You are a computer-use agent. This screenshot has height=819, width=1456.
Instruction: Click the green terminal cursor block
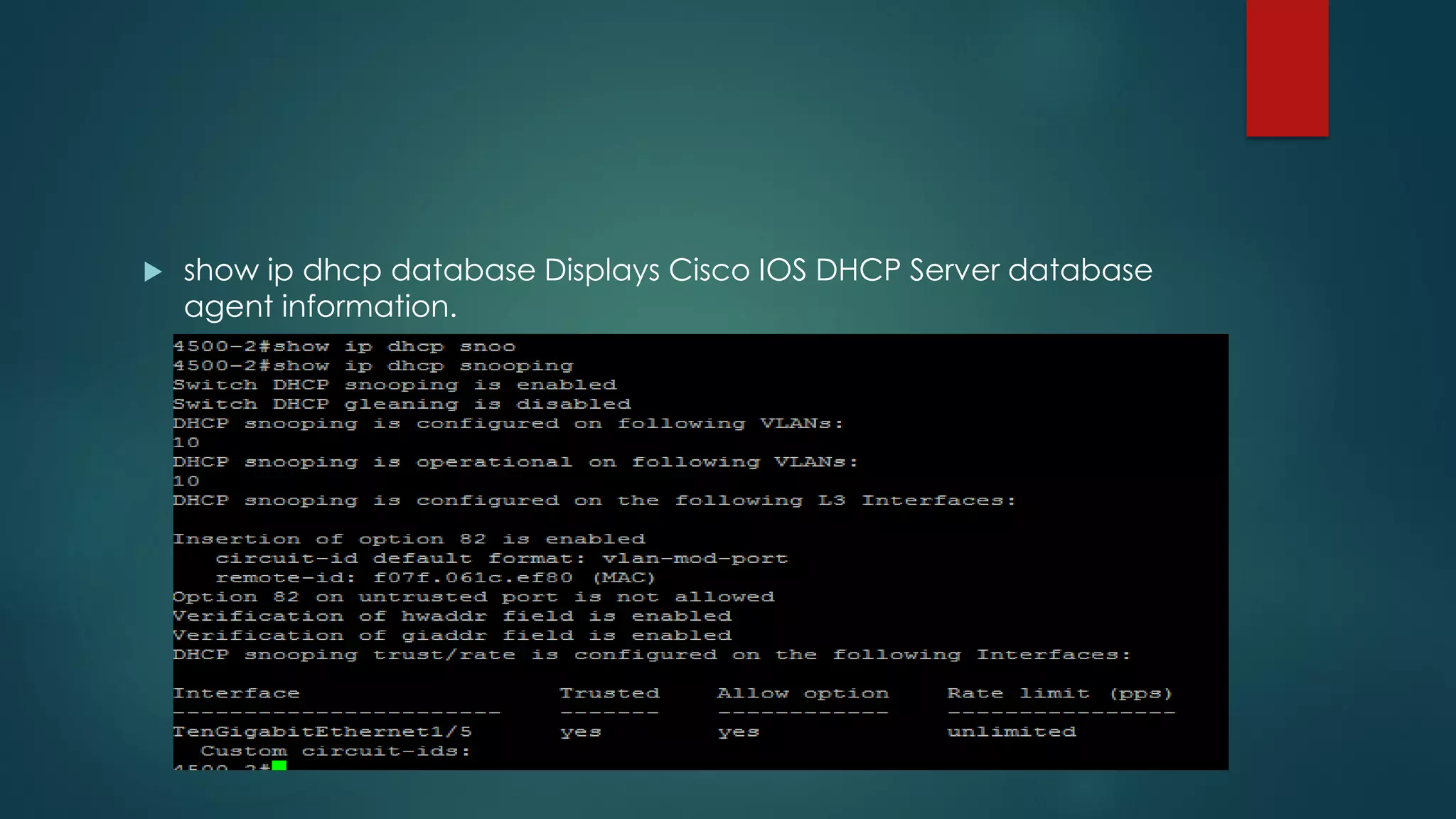pos(279,765)
